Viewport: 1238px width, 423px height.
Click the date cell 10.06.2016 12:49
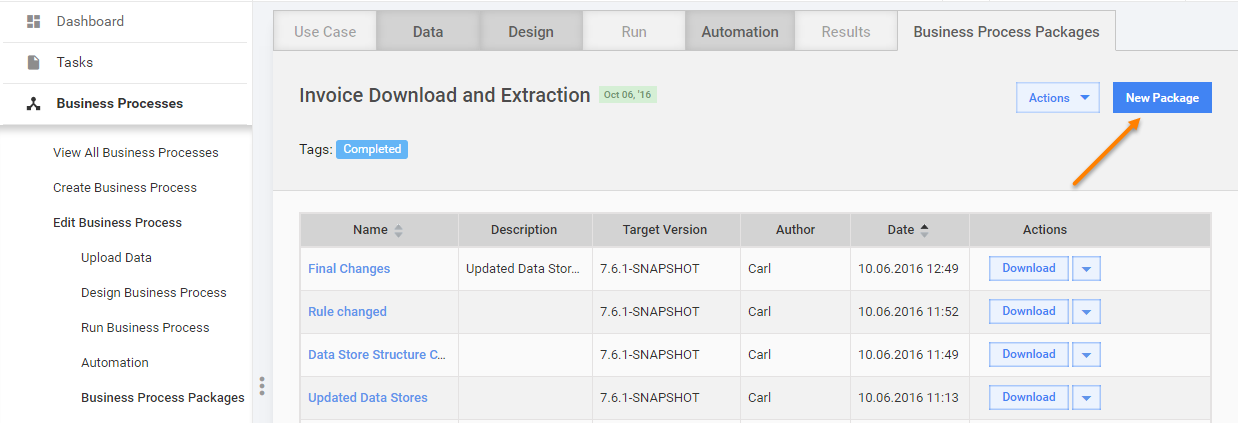tap(908, 269)
